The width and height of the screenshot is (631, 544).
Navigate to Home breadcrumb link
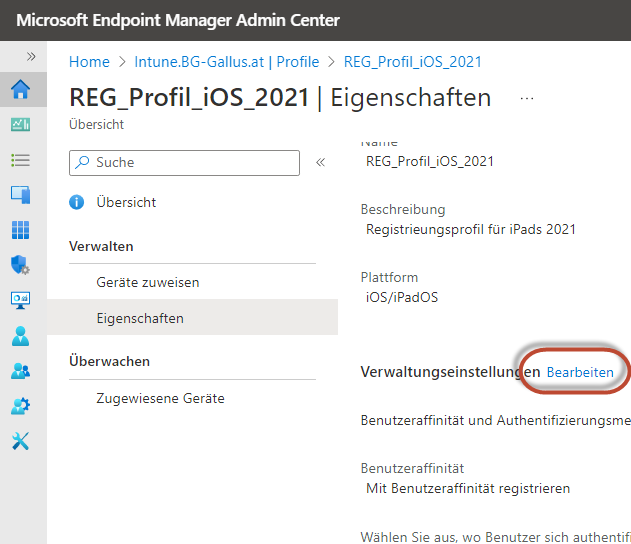(x=89, y=62)
